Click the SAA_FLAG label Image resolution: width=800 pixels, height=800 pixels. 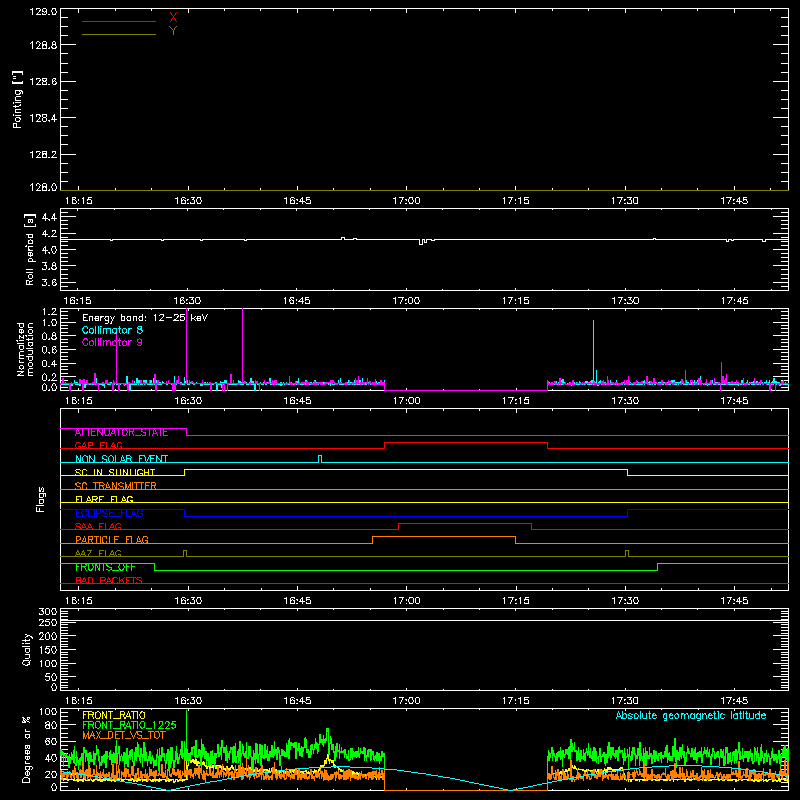[x=98, y=526]
